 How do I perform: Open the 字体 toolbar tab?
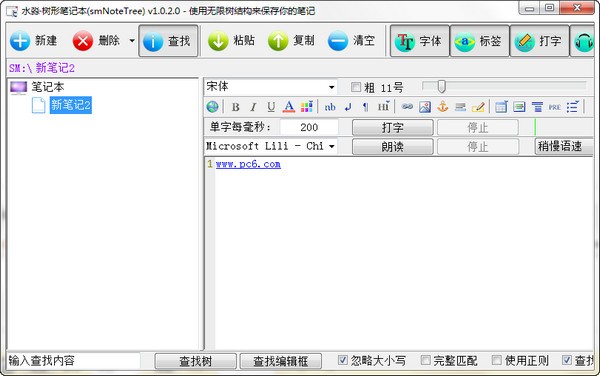click(419, 41)
